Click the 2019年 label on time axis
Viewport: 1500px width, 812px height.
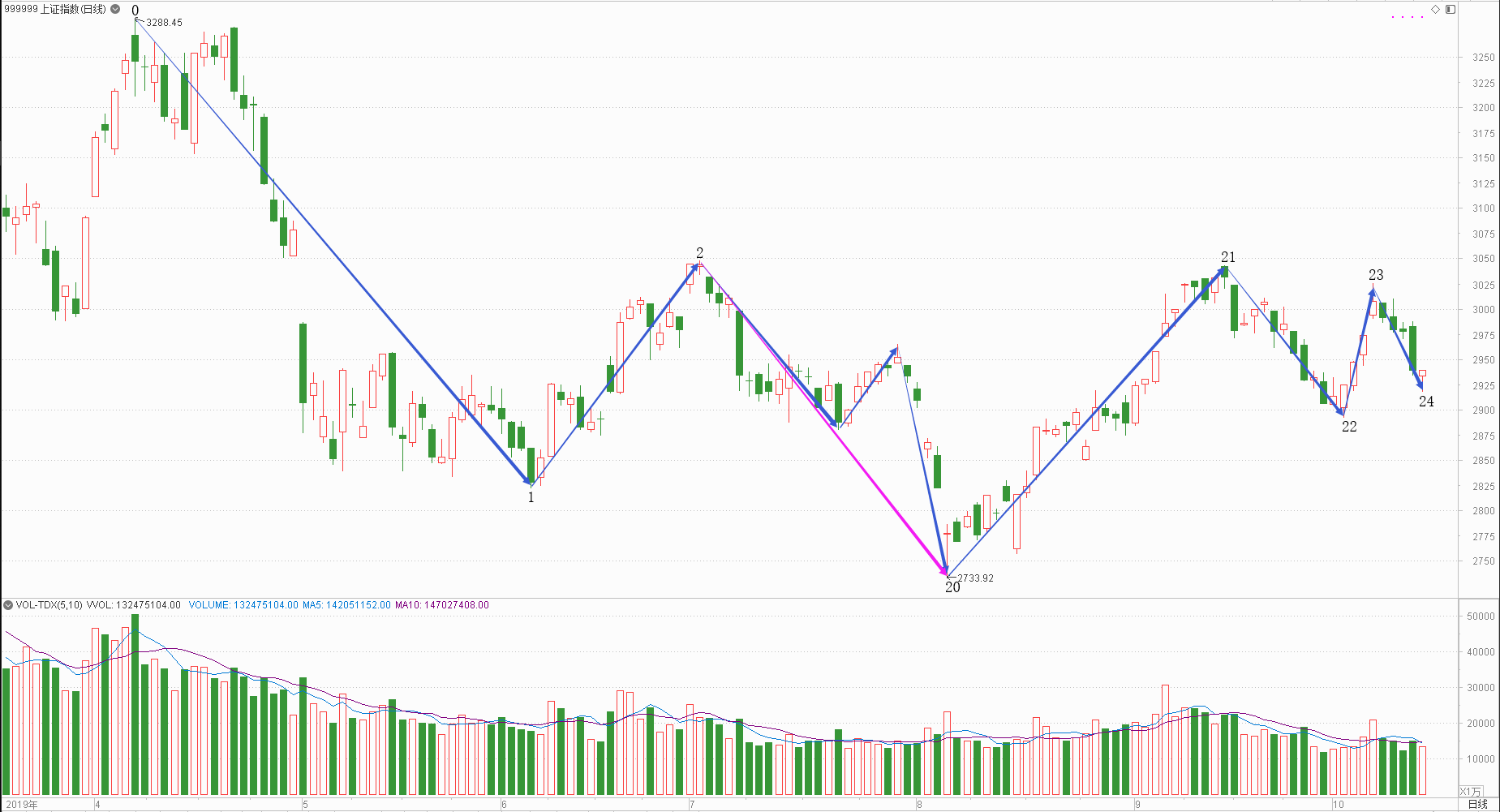22,805
